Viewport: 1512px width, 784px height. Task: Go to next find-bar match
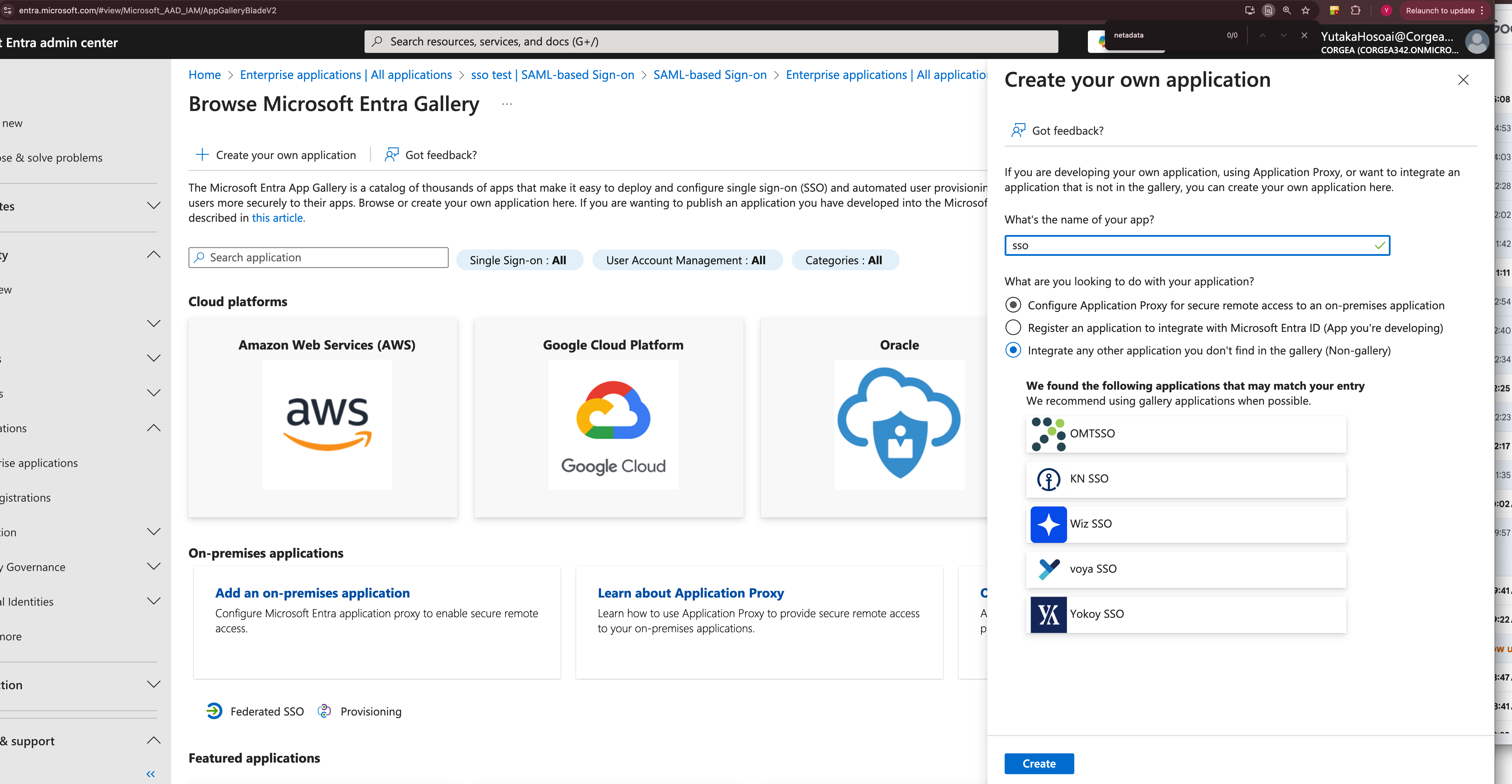click(1284, 35)
